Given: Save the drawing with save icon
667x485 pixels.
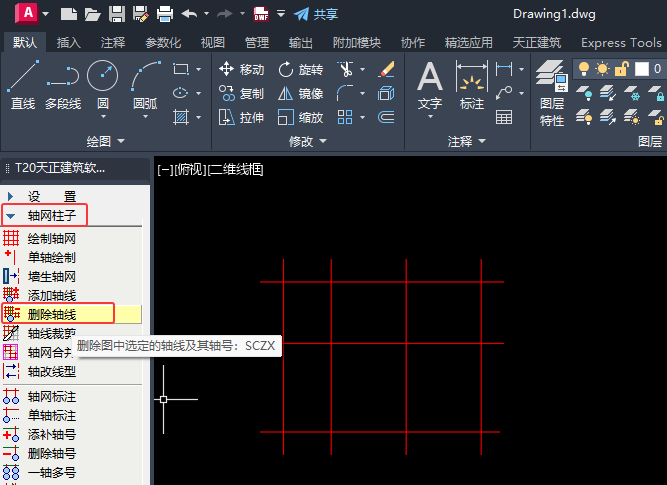Looking at the screenshot, I should tap(117, 14).
